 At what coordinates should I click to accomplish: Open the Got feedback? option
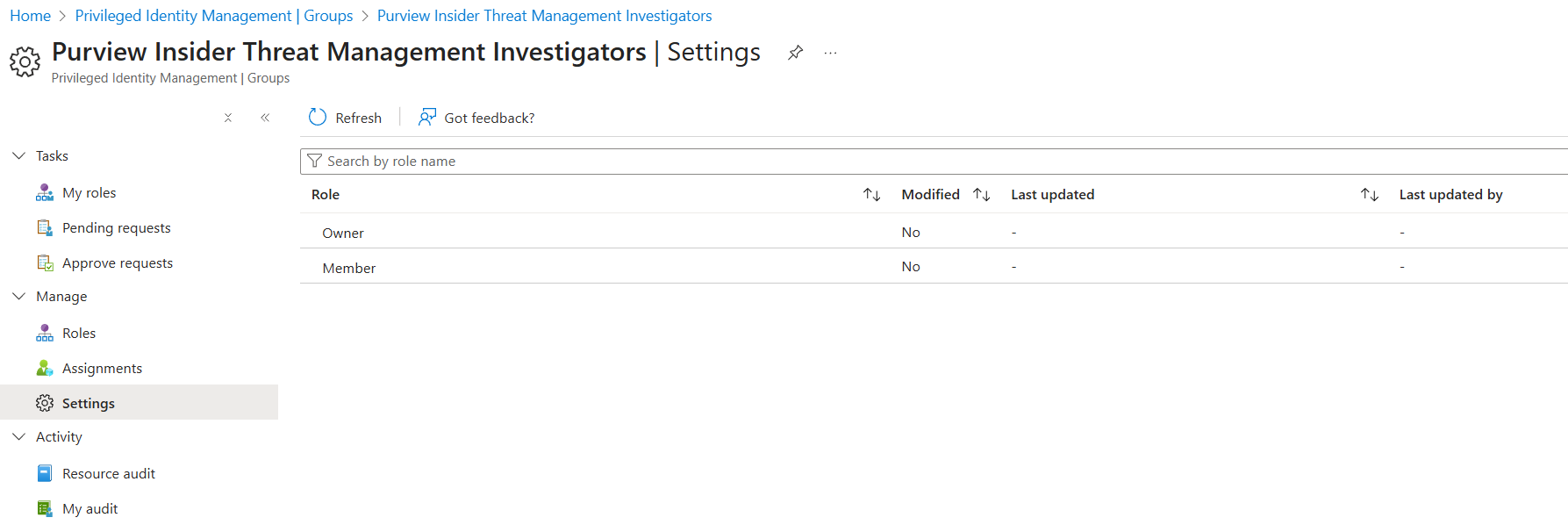pos(476,118)
